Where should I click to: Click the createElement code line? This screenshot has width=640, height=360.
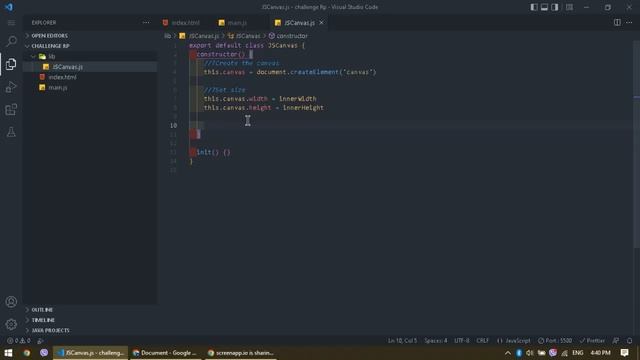pos(290,72)
